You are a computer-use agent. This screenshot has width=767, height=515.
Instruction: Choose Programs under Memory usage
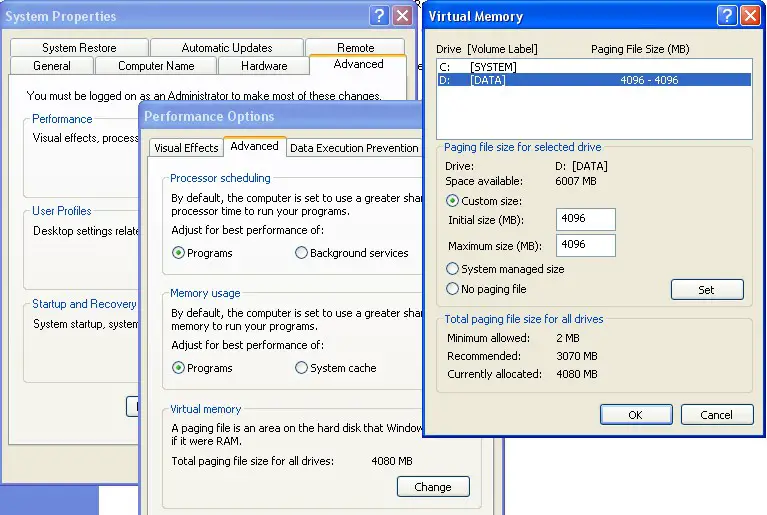point(179,368)
